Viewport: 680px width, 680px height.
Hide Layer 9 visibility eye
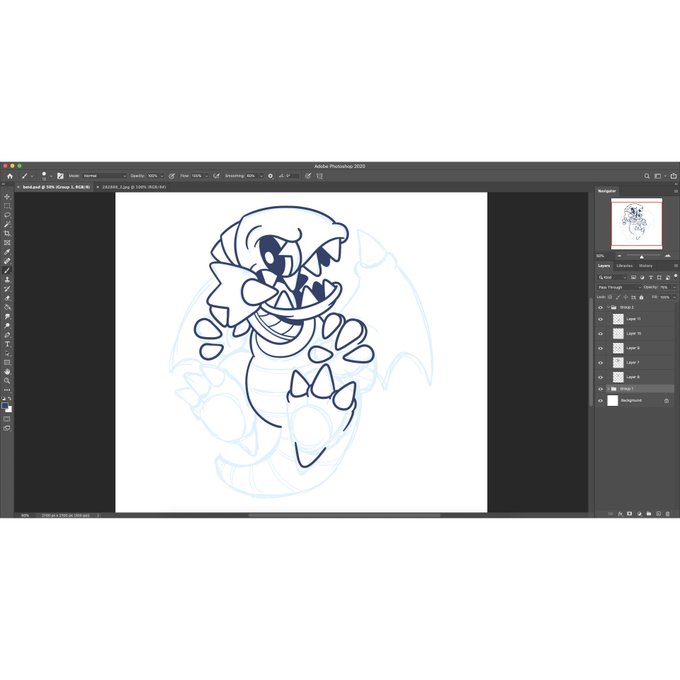601,348
